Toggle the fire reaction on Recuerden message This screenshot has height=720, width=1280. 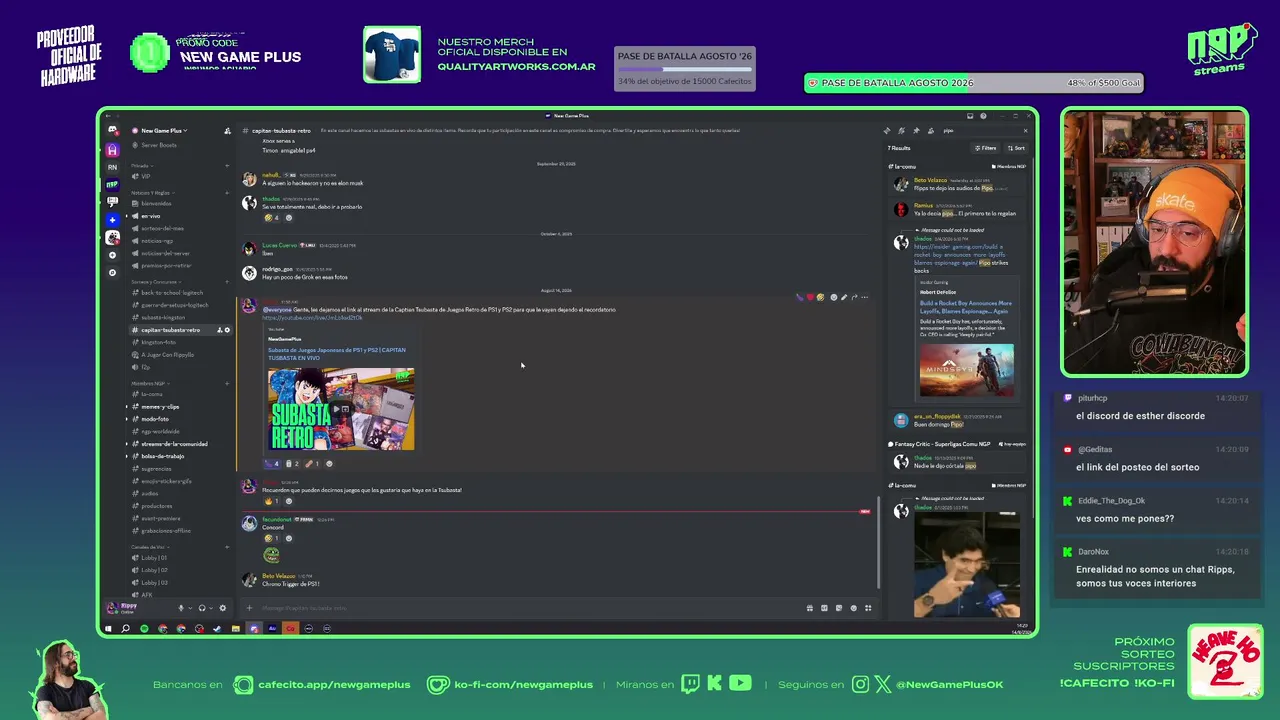(270, 501)
